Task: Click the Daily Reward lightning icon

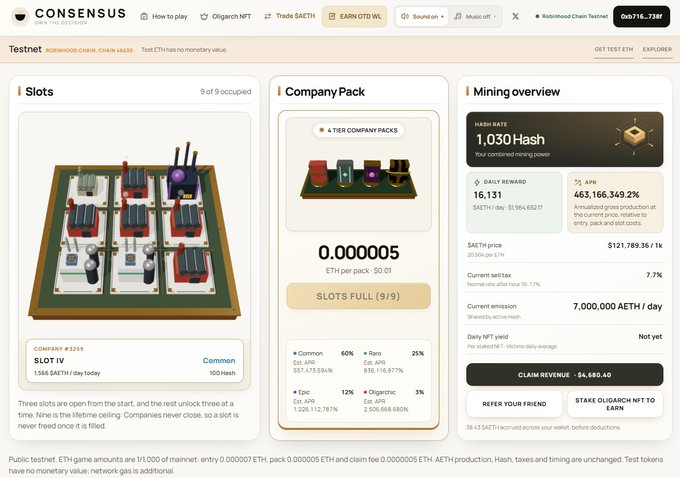Action: pos(477,182)
